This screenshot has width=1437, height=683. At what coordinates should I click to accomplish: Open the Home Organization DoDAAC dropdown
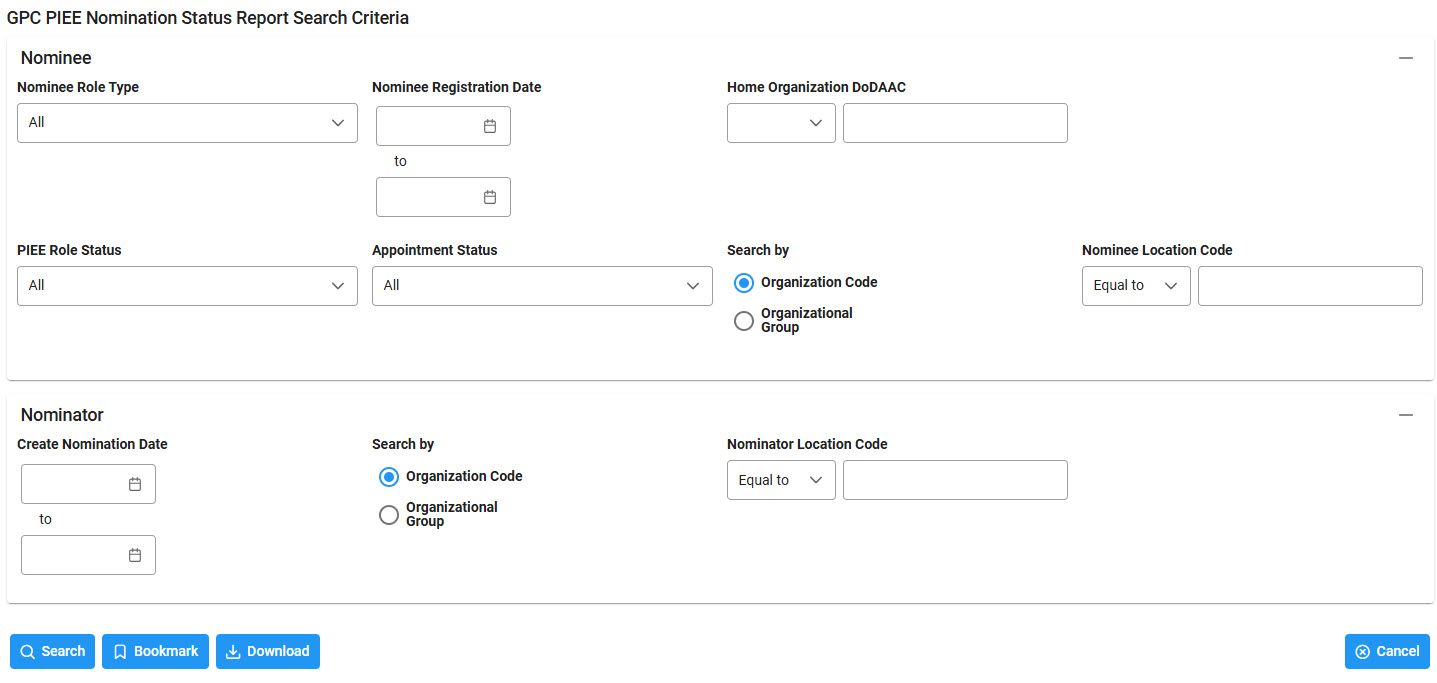781,122
